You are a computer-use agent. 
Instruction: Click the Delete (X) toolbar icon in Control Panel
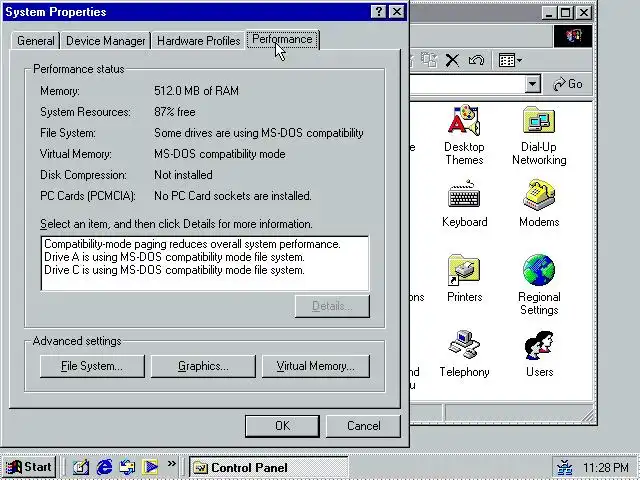(452, 60)
